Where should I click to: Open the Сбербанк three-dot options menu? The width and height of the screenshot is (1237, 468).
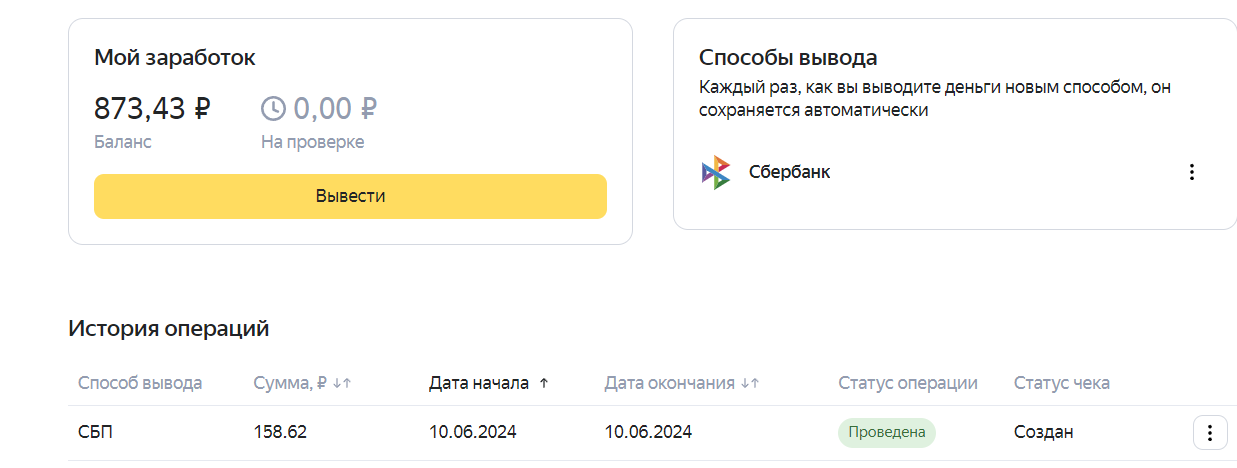tap(1191, 172)
